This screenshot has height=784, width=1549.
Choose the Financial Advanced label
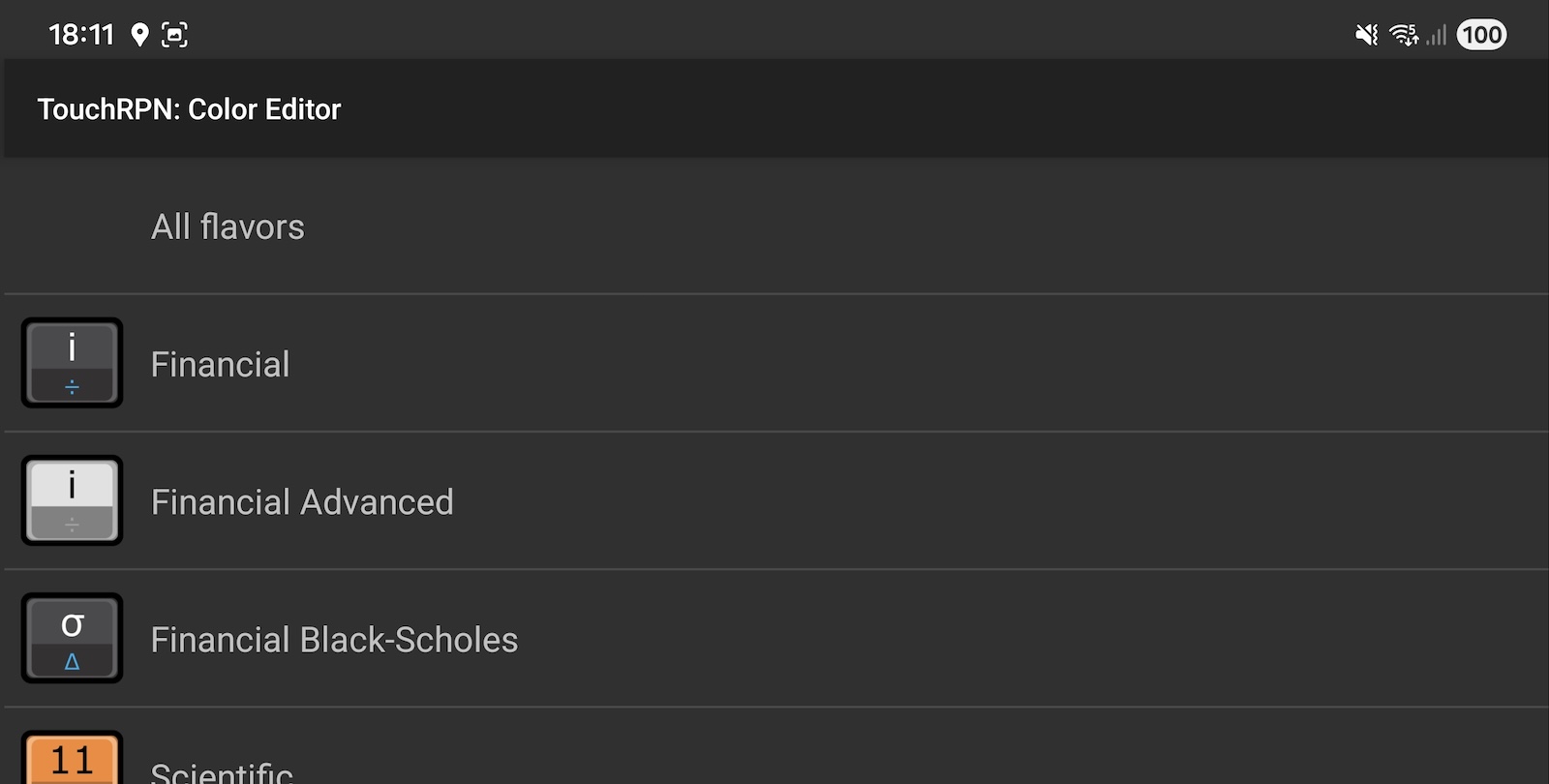pyautogui.click(x=302, y=502)
